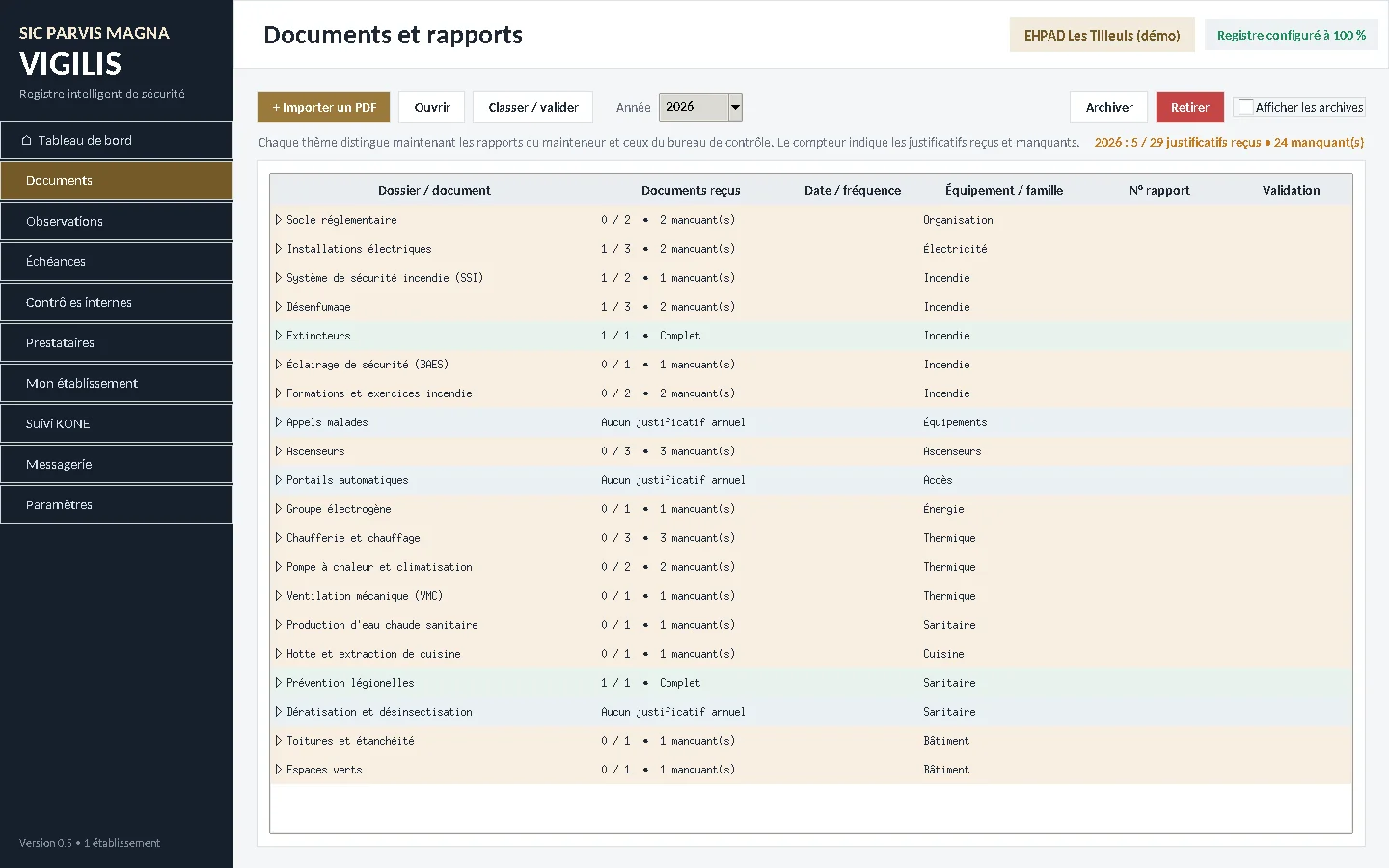Enable Afficher les archives checkbox

click(1245, 107)
